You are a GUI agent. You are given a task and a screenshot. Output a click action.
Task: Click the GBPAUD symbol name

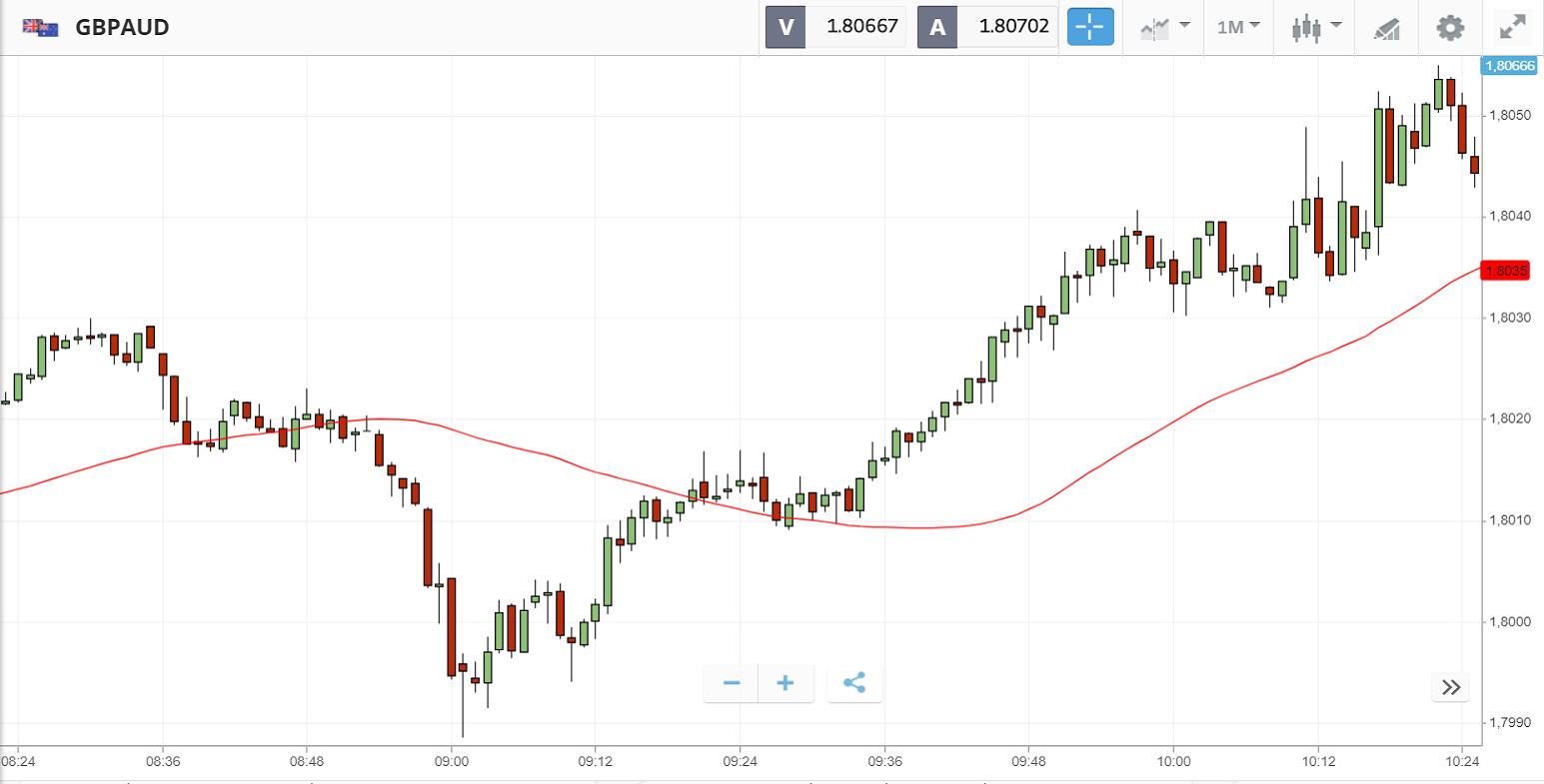pyautogui.click(x=122, y=27)
